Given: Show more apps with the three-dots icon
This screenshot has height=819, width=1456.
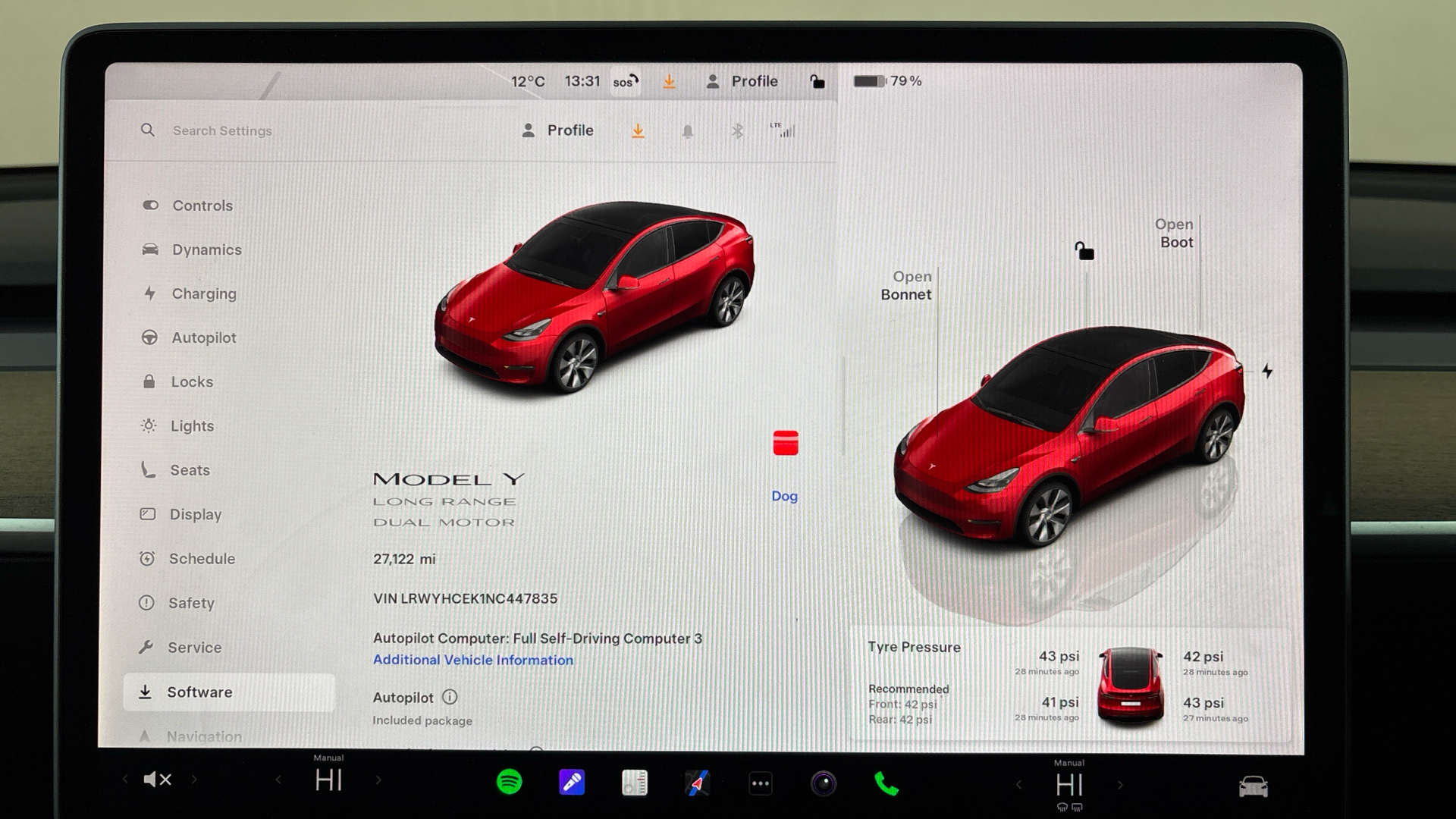Looking at the screenshot, I should click(x=760, y=783).
